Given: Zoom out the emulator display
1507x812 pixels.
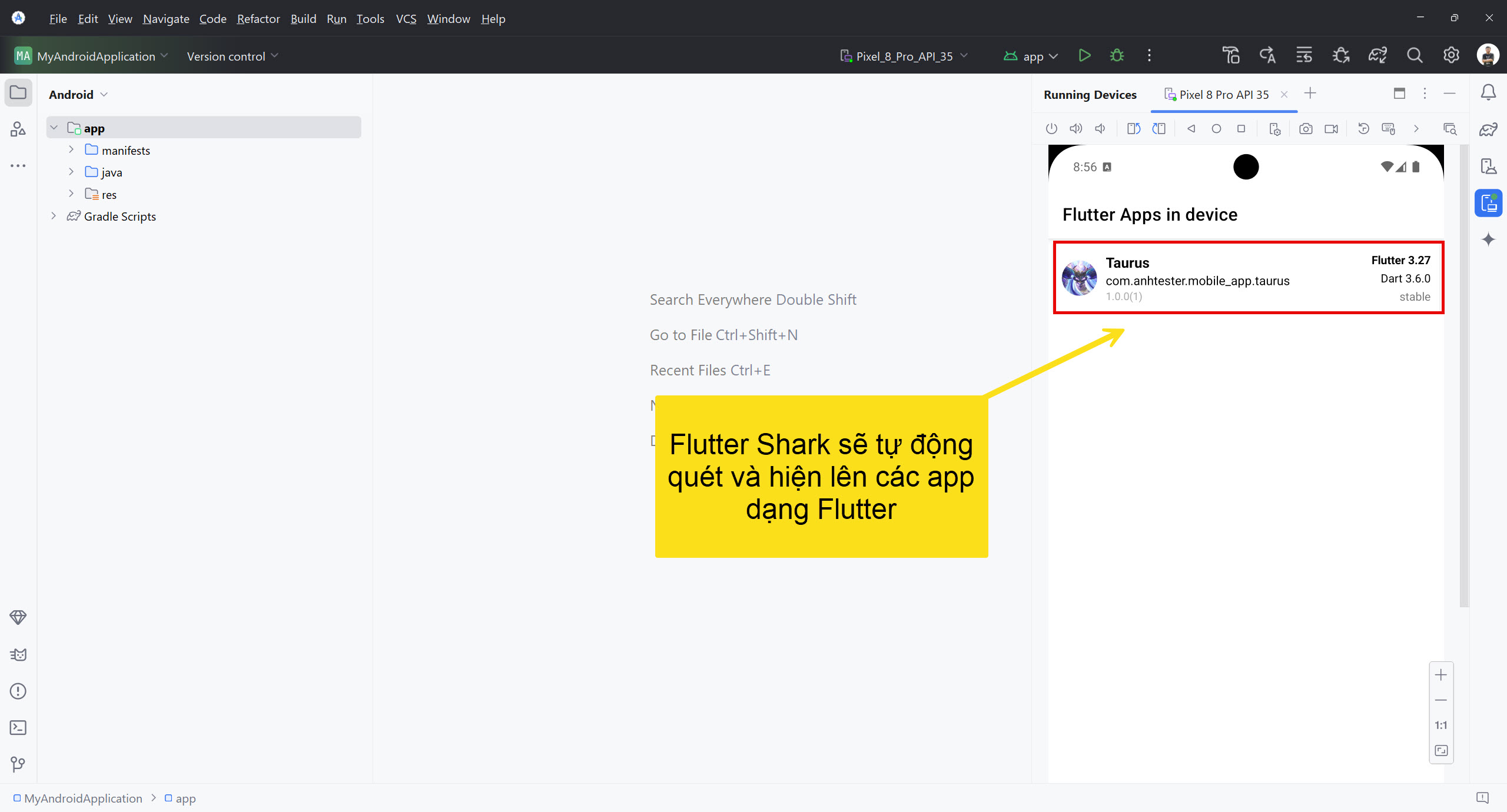Looking at the screenshot, I should pos(1441,700).
